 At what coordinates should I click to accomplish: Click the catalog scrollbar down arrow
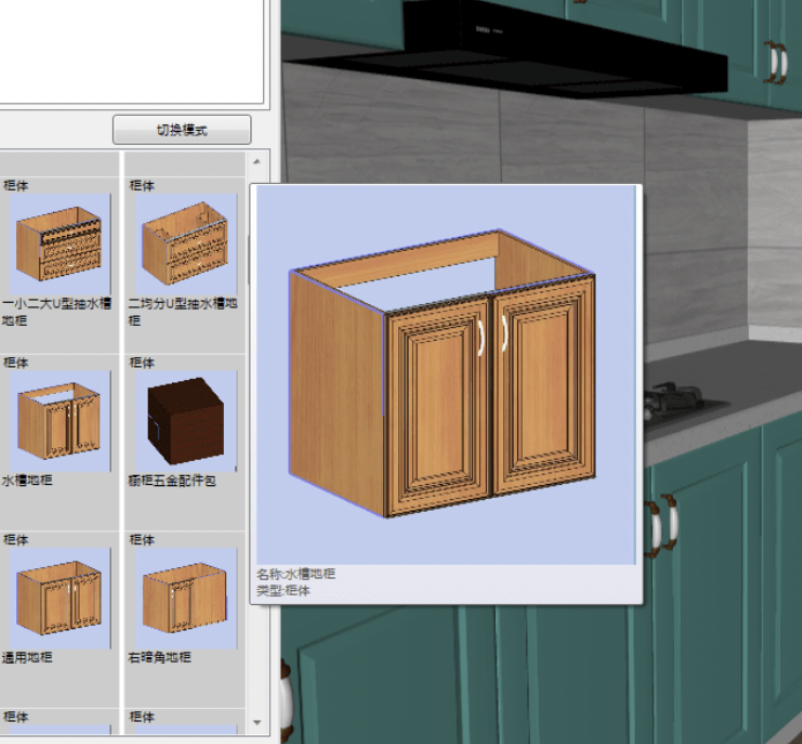(257, 722)
